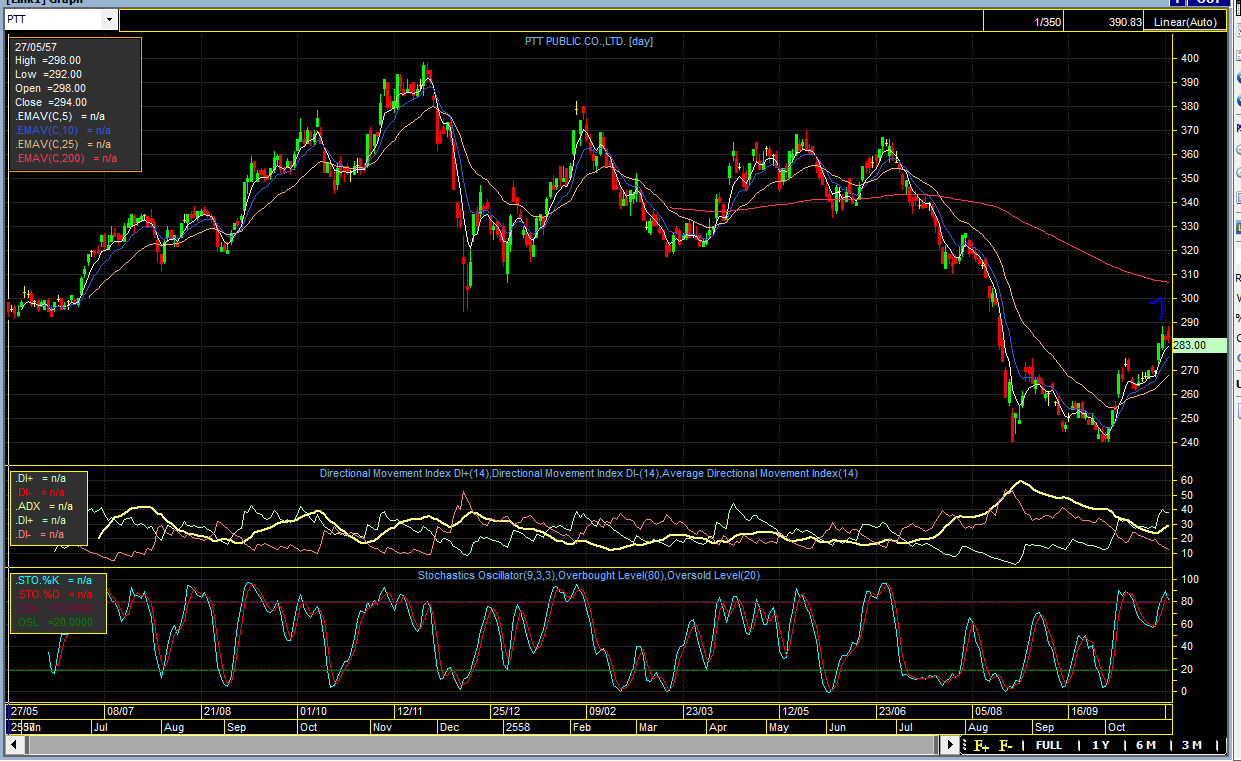Screen dimensions: 1241x761
Task: Click the horizontal chart scrollbar track
Action: [483, 745]
